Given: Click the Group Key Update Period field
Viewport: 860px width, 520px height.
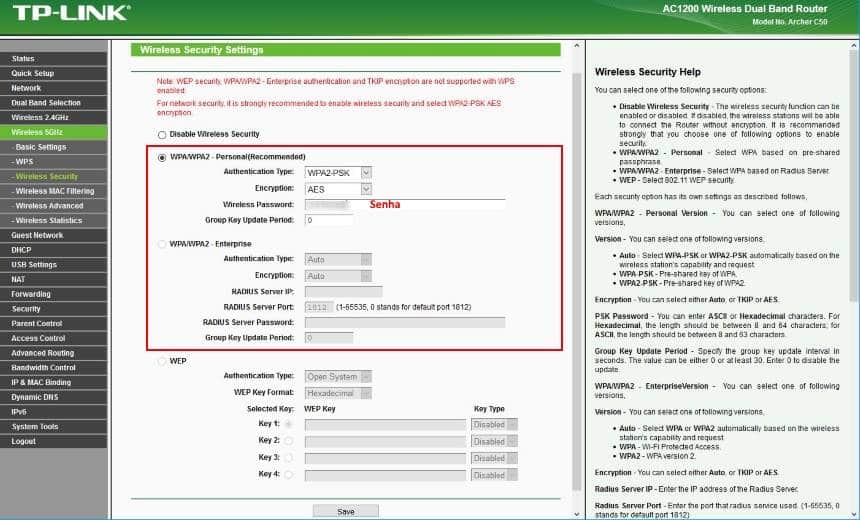Looking at the screenshot, I should coord(328,220).
